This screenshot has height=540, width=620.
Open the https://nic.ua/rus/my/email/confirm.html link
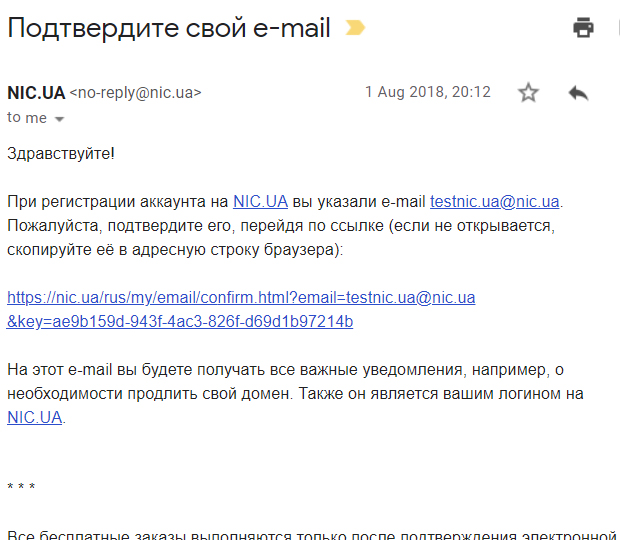tap(241, 298)
